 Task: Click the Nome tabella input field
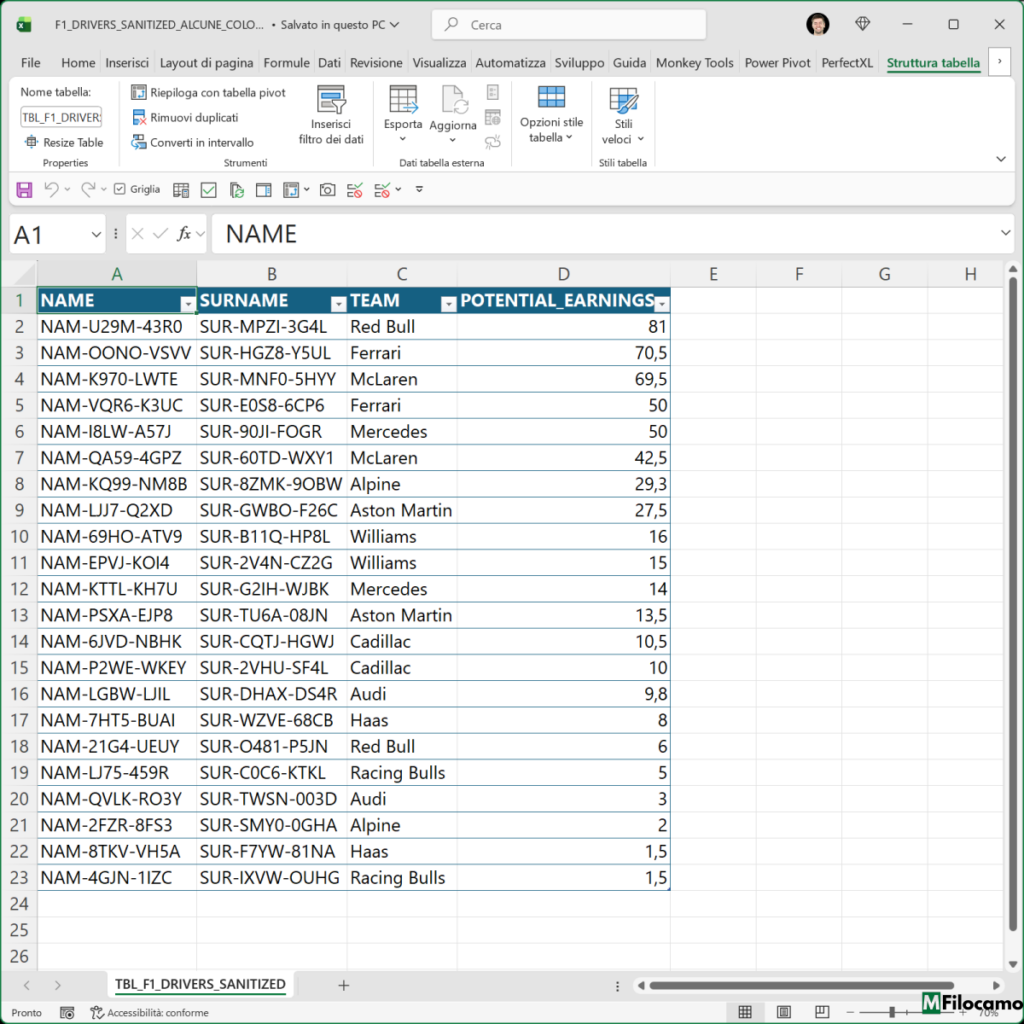[61, 118]
